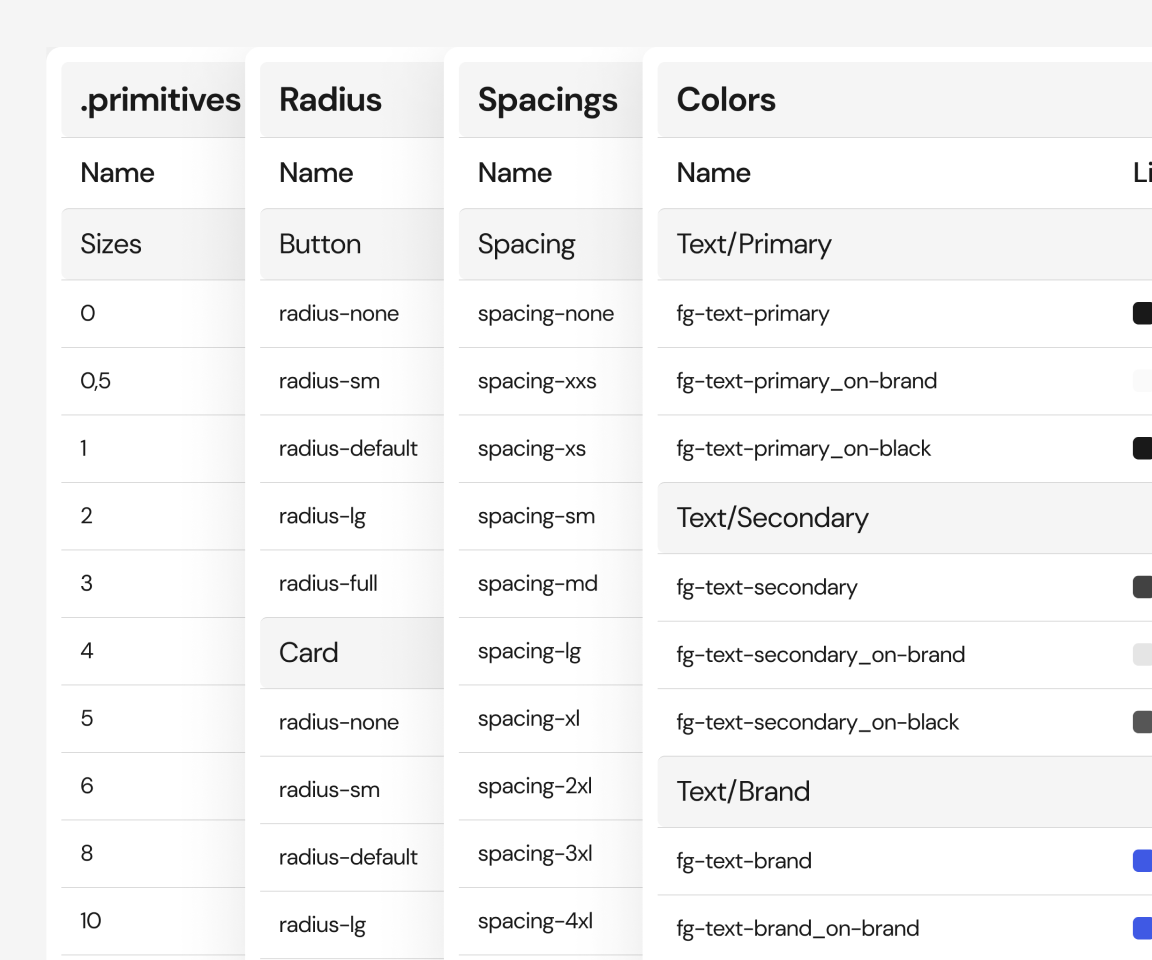This screenshot has height=960, width=1152.
Task: Click the Card group row in Radius
Action: pos(352,653)
